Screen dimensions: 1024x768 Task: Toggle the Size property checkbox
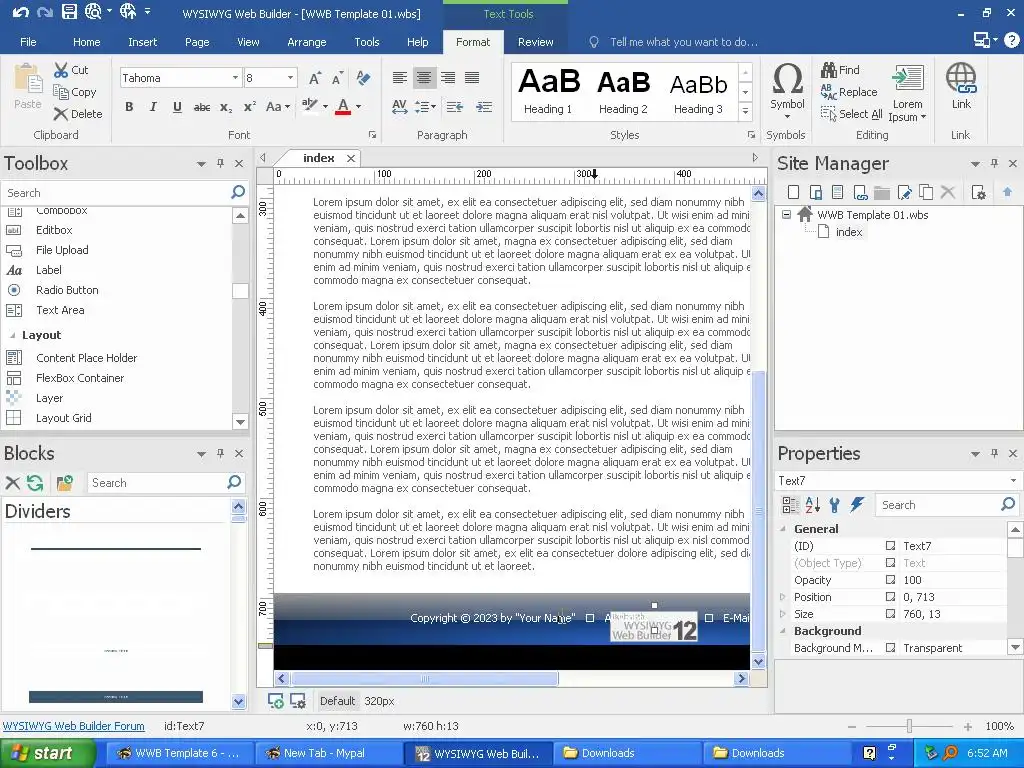pyautogui.click(x=890, y=613)
